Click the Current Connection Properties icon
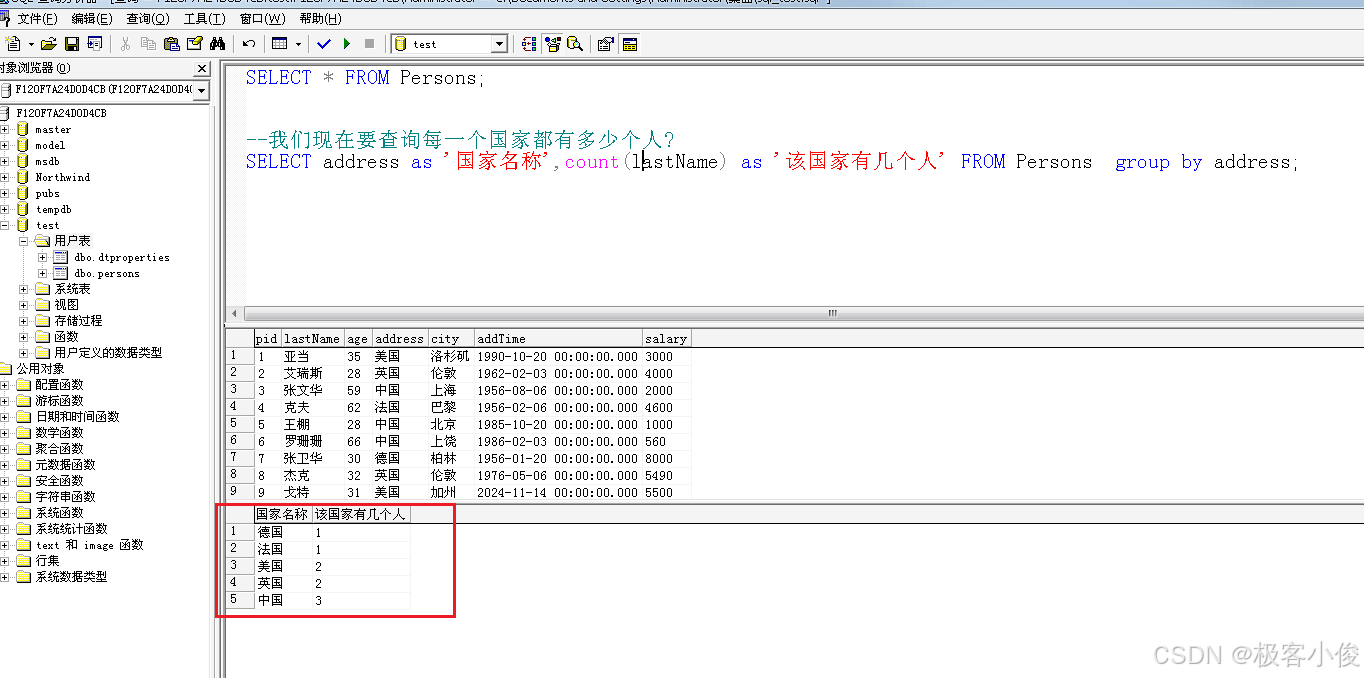 (x=605, y=44)
